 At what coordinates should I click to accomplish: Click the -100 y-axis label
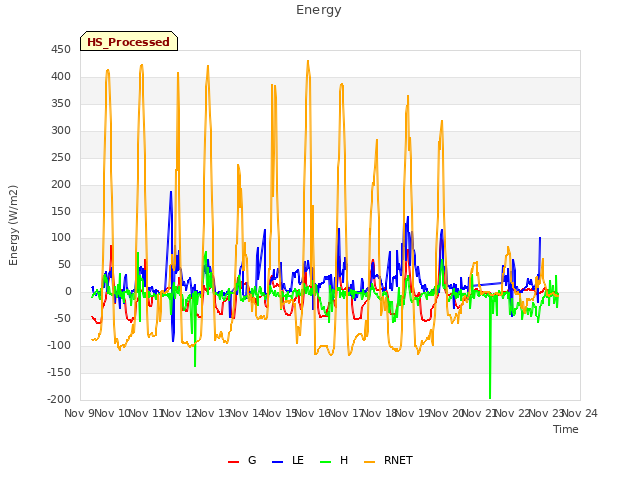tap(59, 346)
